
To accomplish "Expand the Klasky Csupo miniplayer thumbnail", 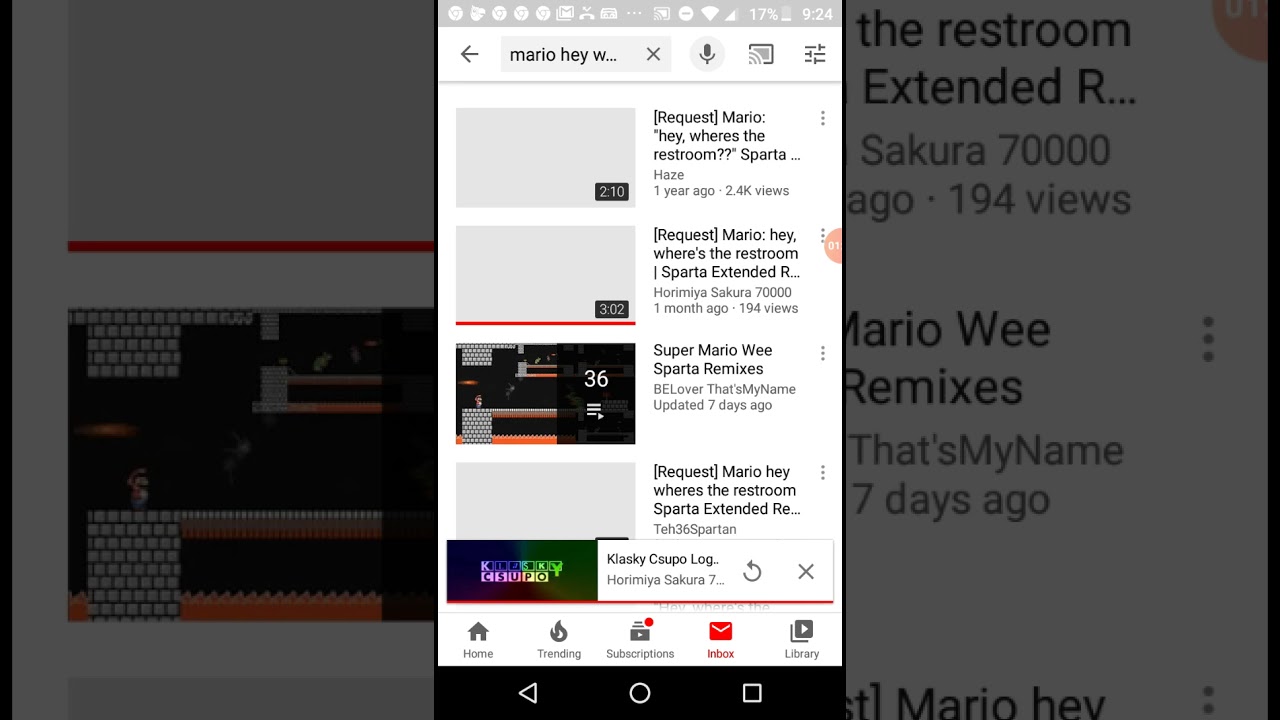I will [522, 571].
